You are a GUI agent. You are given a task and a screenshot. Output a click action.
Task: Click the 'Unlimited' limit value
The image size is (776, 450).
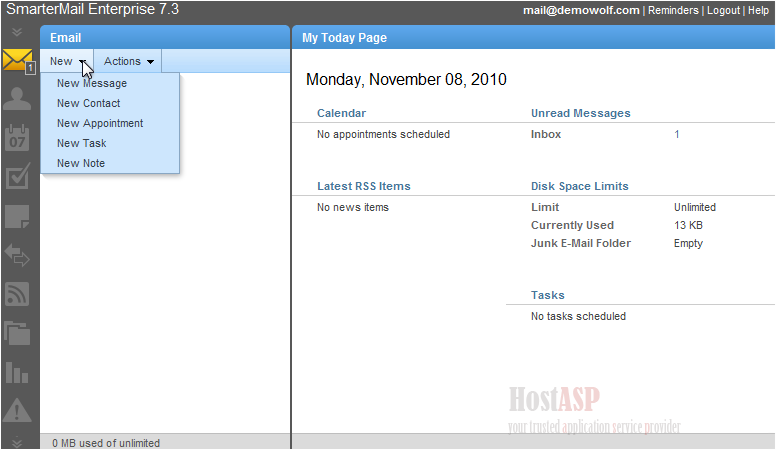point(695,207)
